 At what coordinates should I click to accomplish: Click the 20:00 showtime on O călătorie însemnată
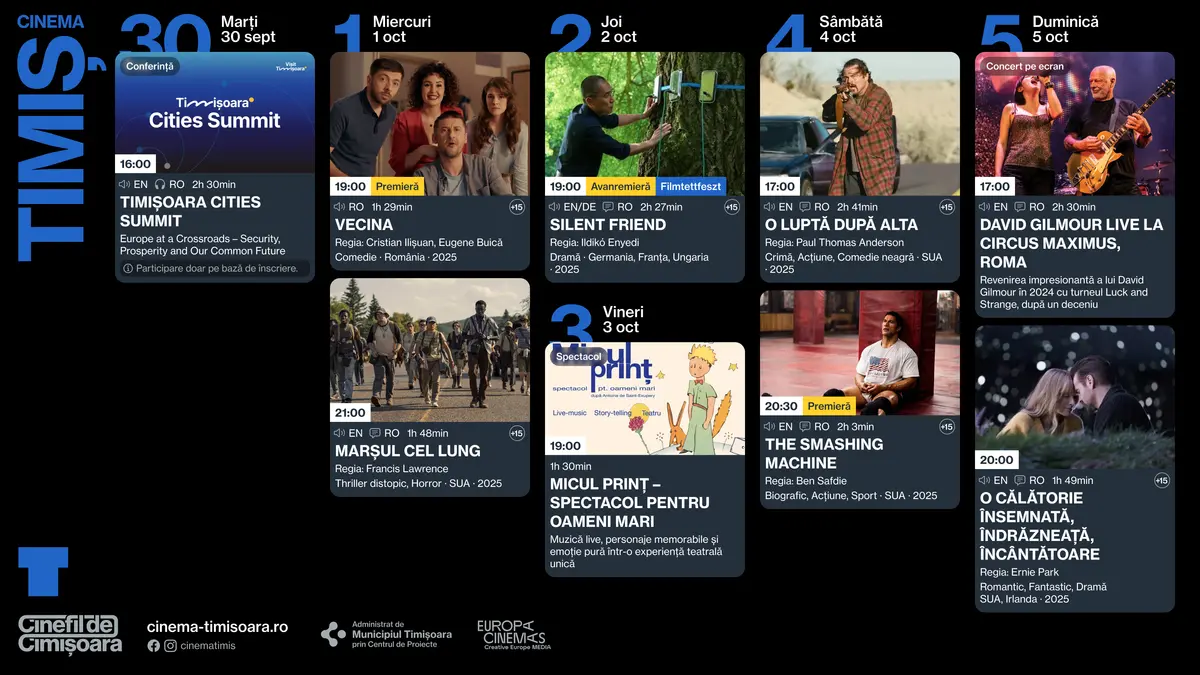point(996,460)
